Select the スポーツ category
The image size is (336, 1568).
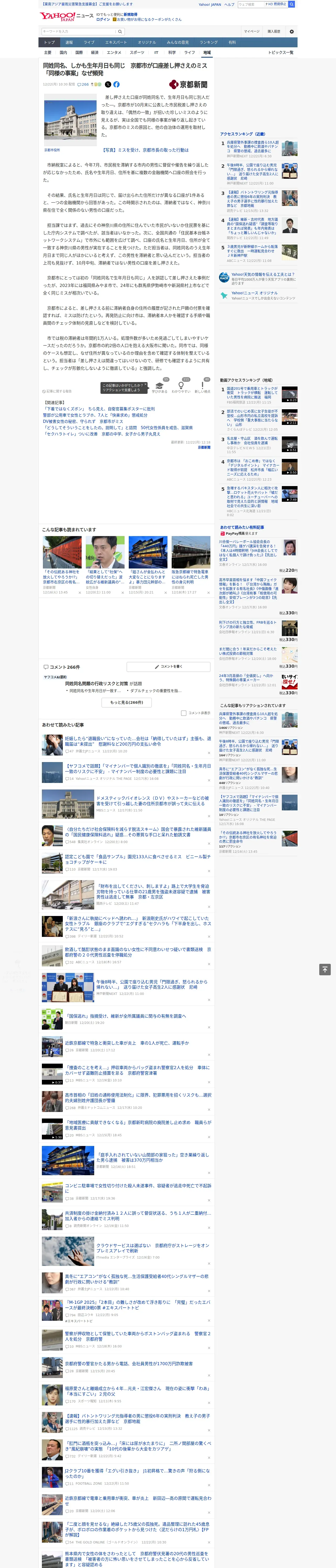(x=137, y=53)
